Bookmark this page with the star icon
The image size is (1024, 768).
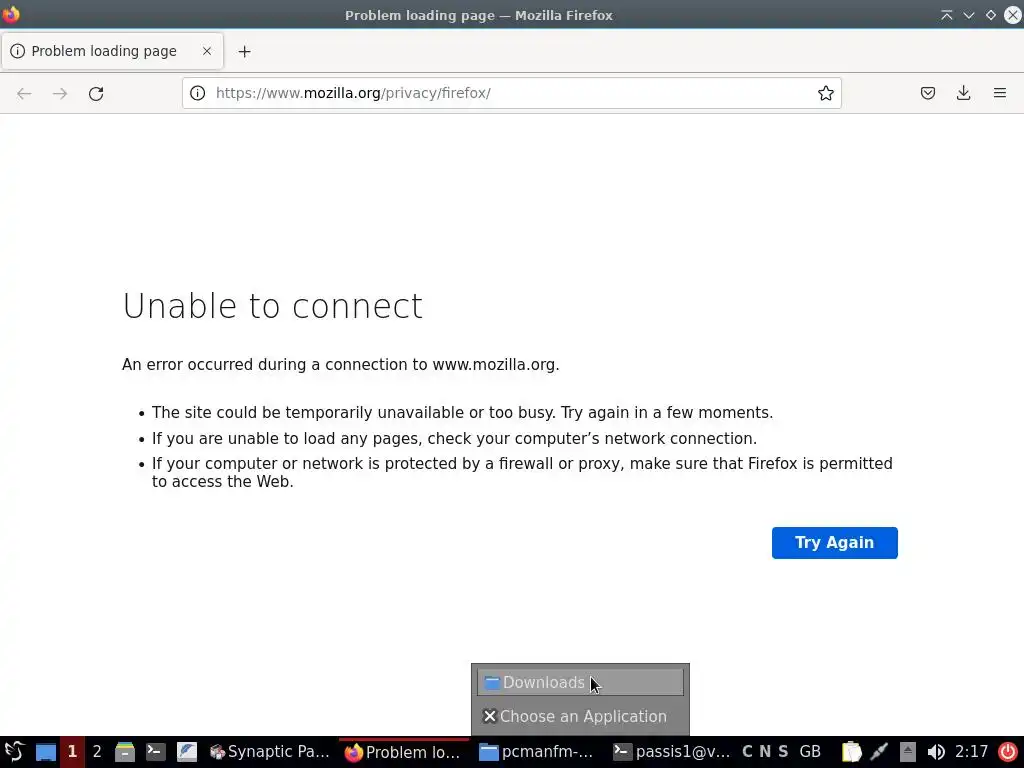[x=825, y=93]
